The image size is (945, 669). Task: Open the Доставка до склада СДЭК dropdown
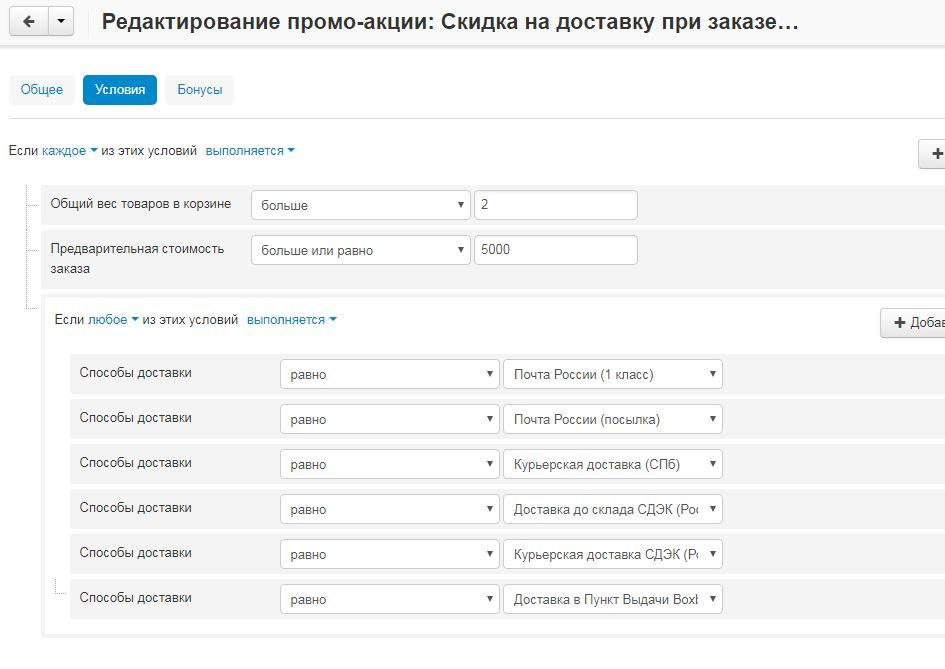coord(613,508)
